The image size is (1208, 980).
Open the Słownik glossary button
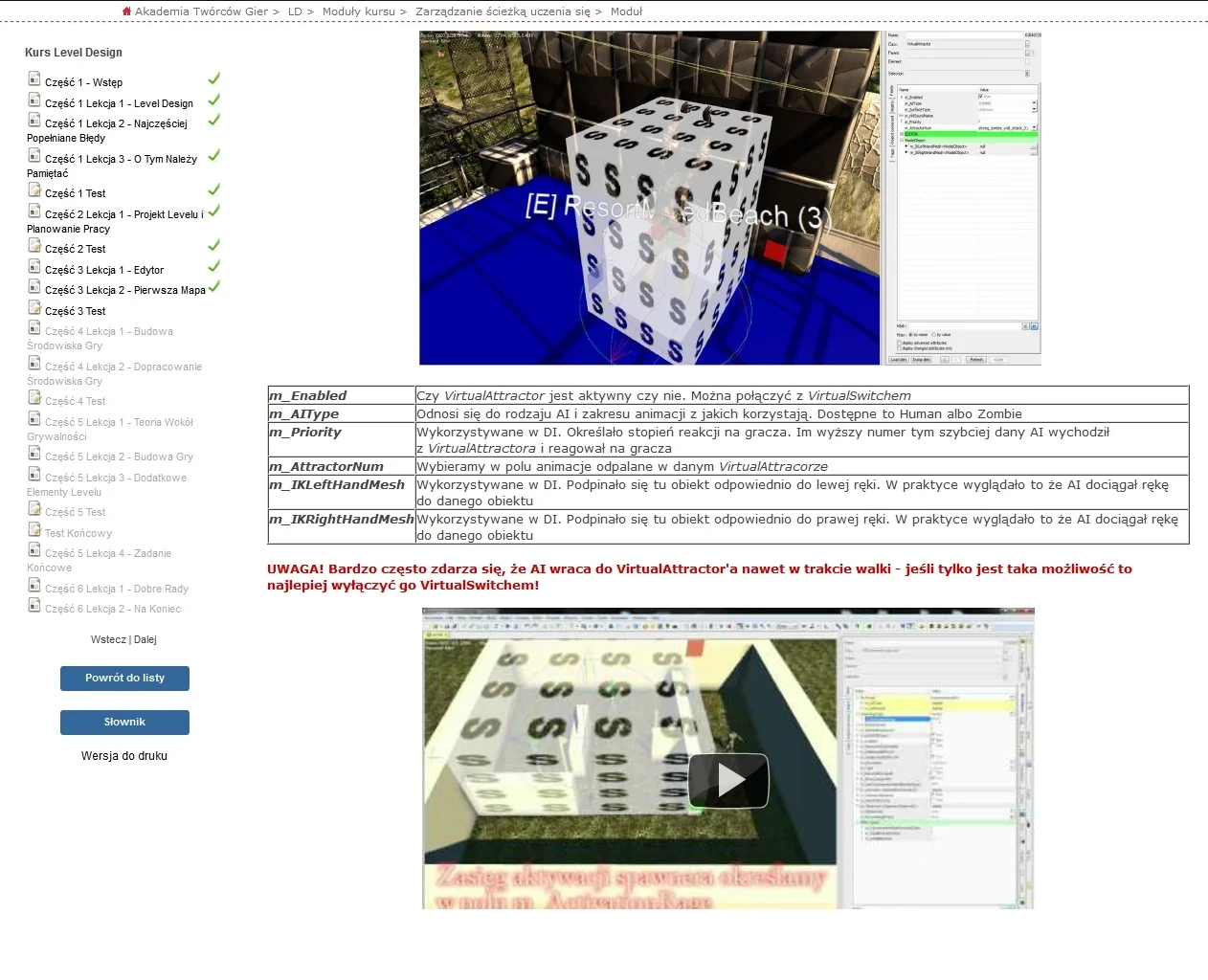coord(124,723)
